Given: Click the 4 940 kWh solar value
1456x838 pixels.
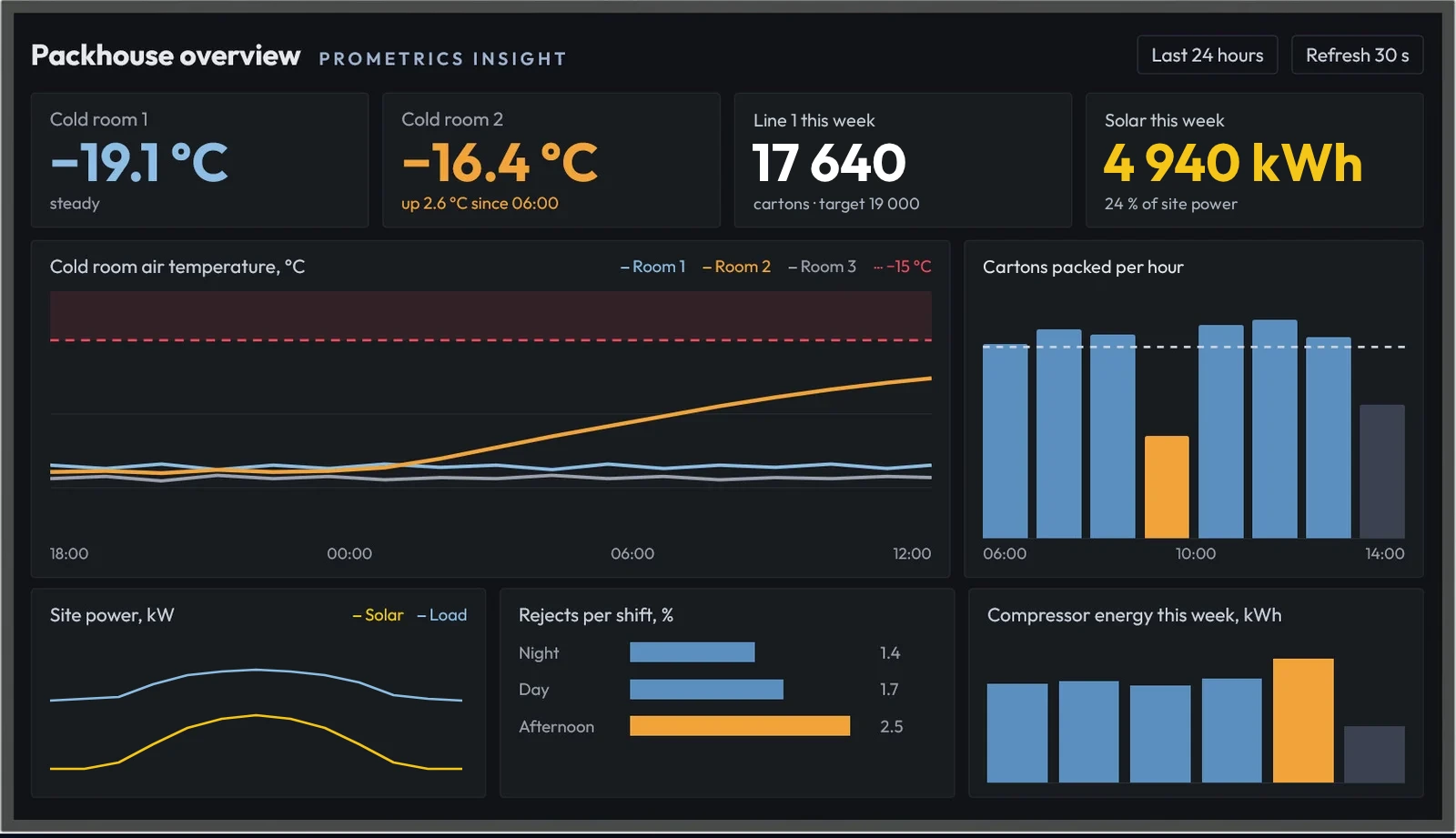Looking at the screenshot, I should tap(1233, 163).
